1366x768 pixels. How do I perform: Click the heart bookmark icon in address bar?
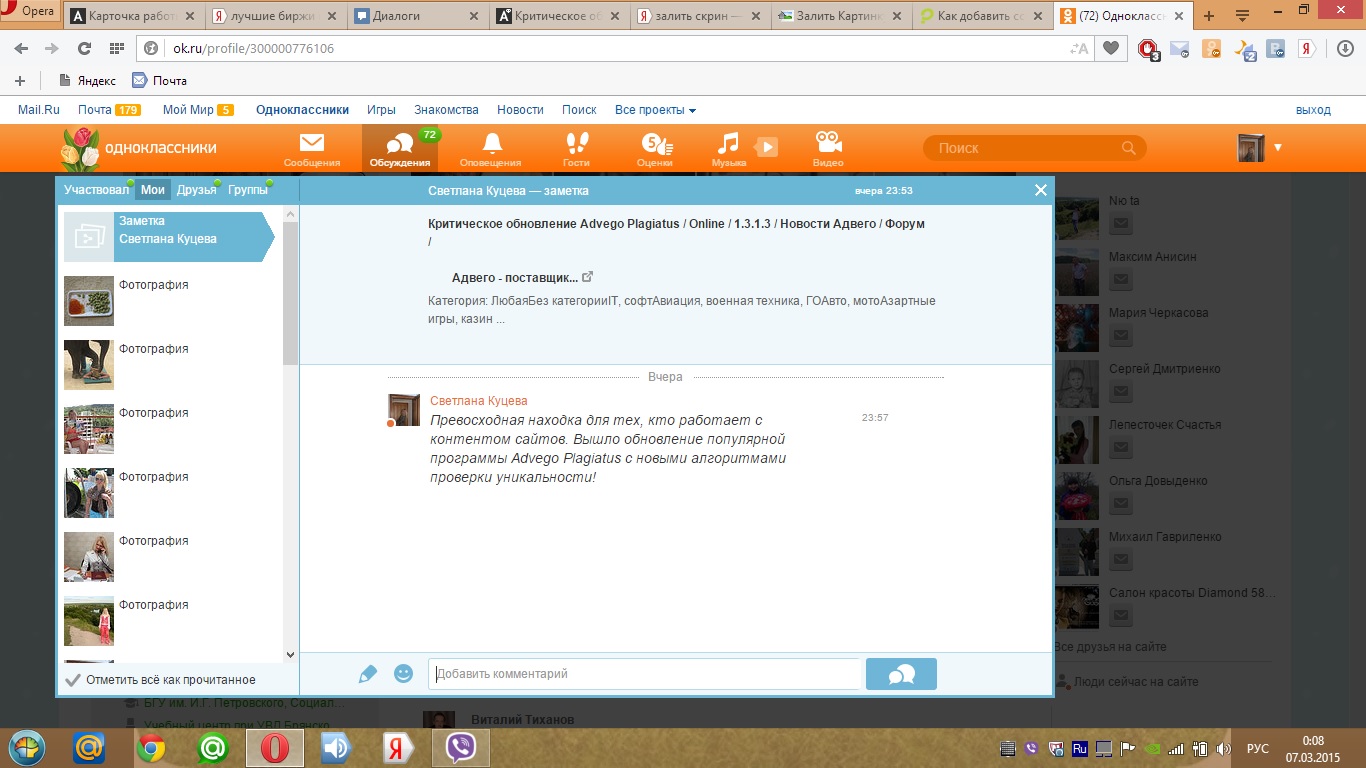point(1111,48)
